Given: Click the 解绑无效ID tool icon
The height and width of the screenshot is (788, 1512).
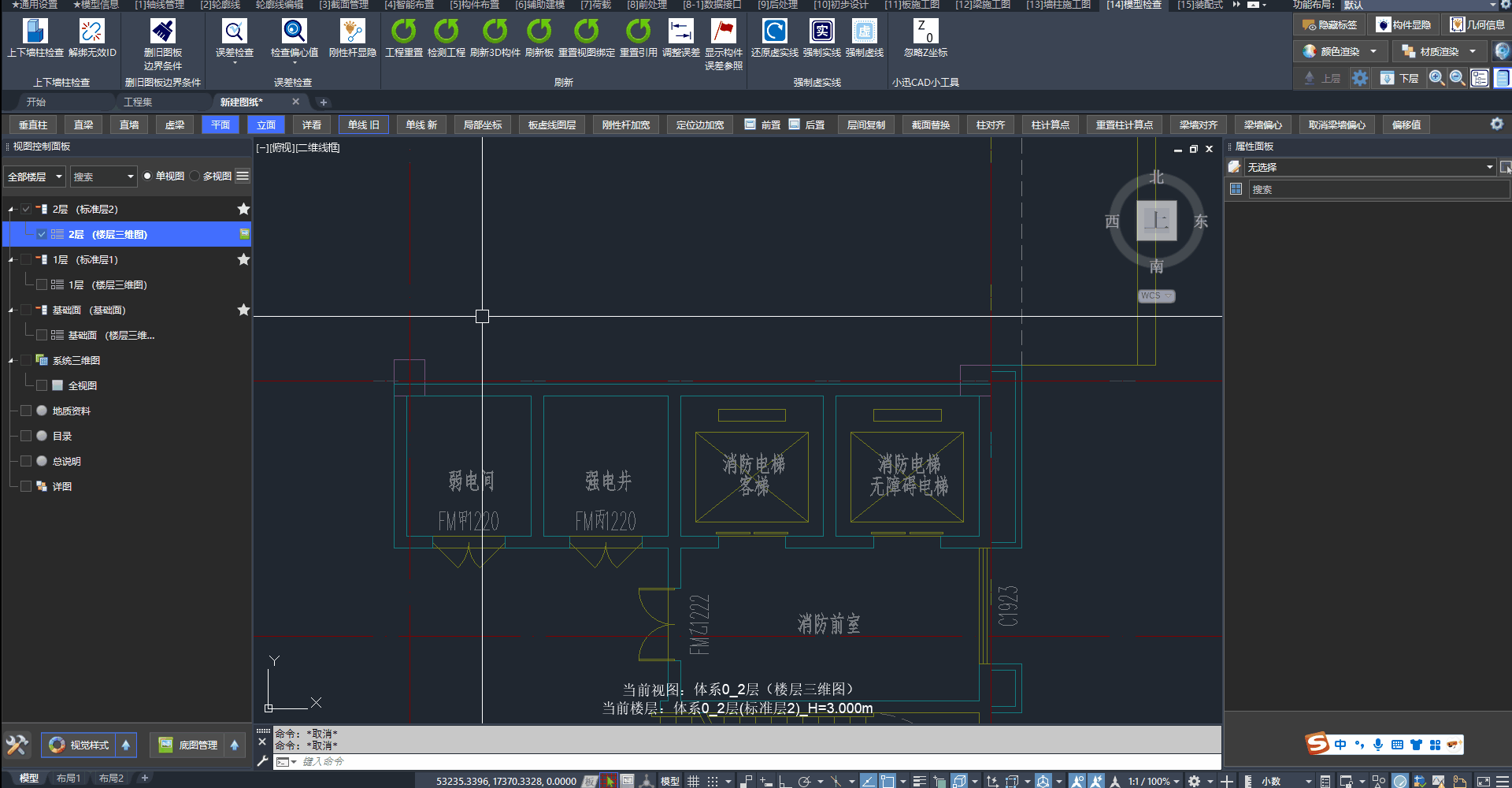Looking at the screenshot, I should pos(92,32).
